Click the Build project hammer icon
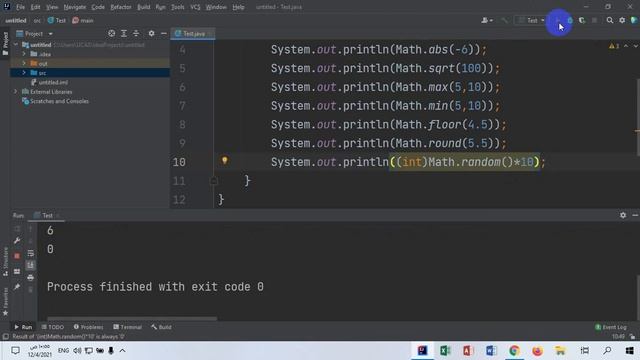The width and height of the screenshot is (640, 360). [x=504, y=20]
